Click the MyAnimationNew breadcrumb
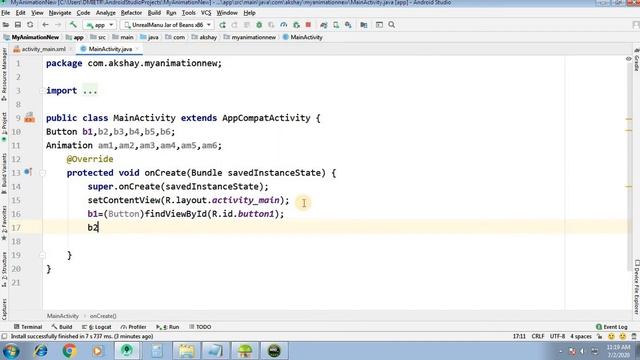640x360 pixels. click(31, 37)
